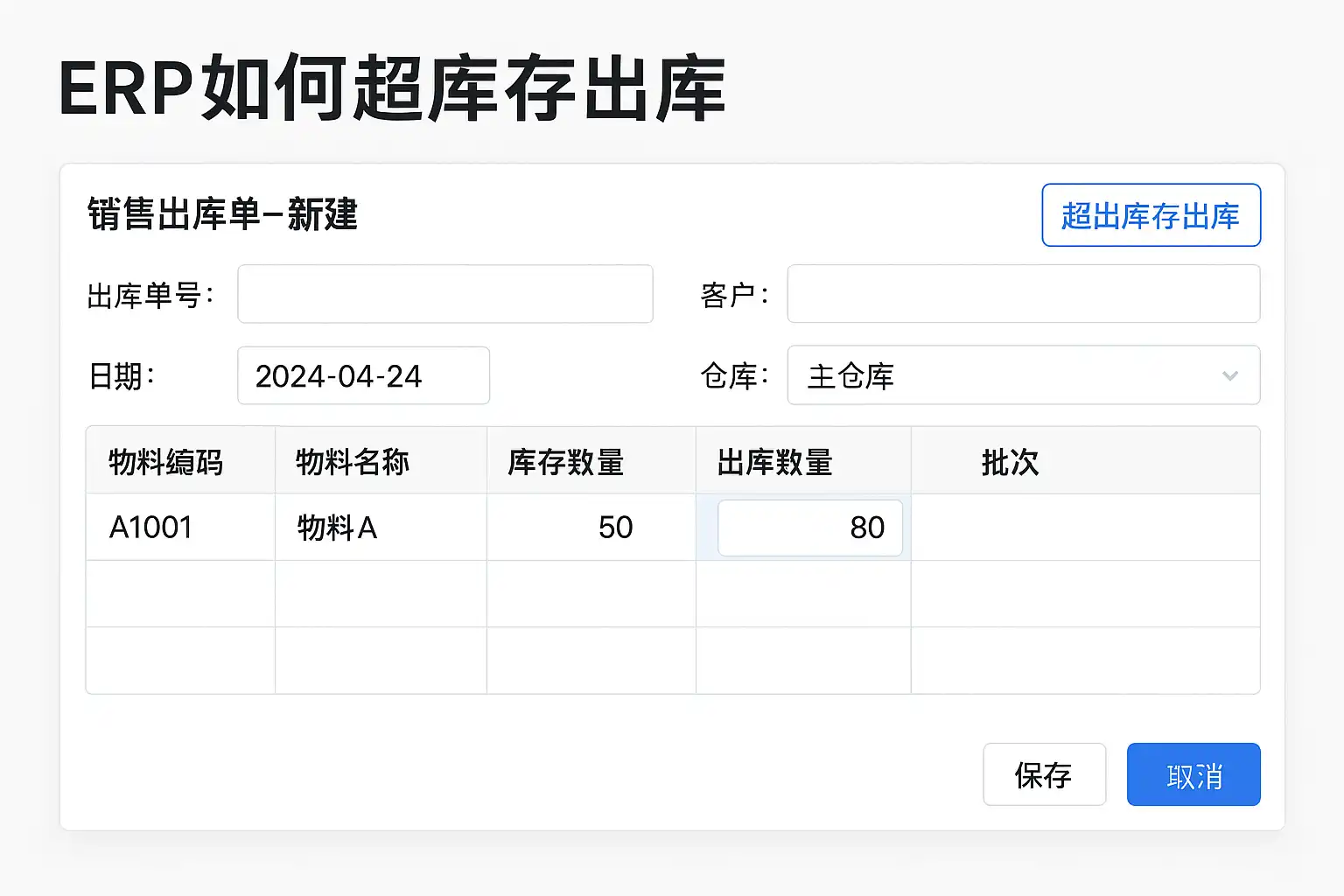This screenshot has height=896, width=1344.
Task: Focus the 出库单号 input field
Action: (444, 294)
